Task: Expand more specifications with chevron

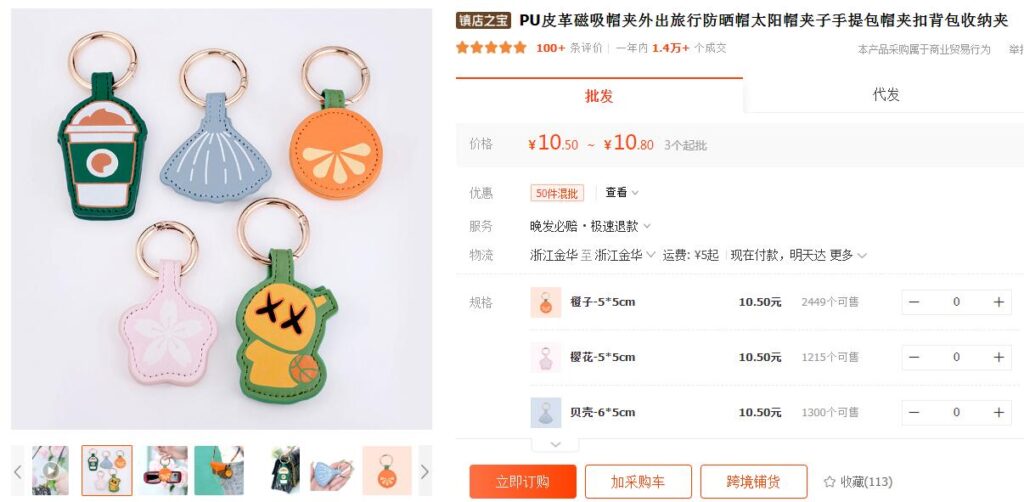Action: coord(555,444)
